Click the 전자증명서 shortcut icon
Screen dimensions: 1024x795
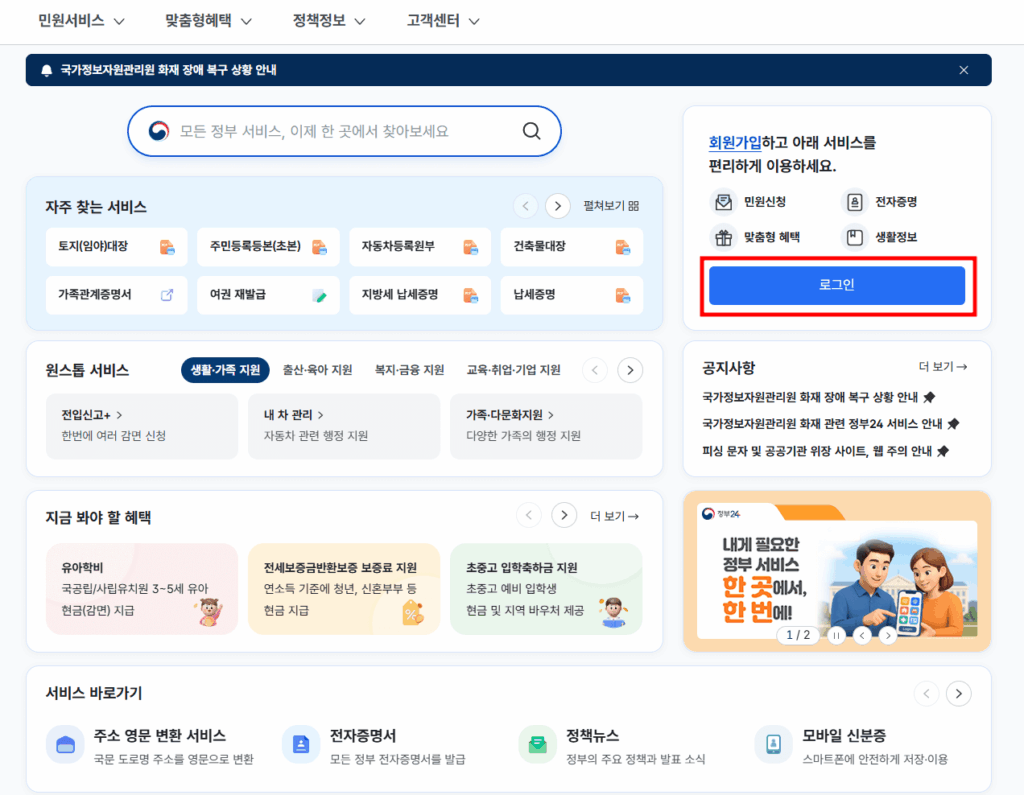[301, 745]
